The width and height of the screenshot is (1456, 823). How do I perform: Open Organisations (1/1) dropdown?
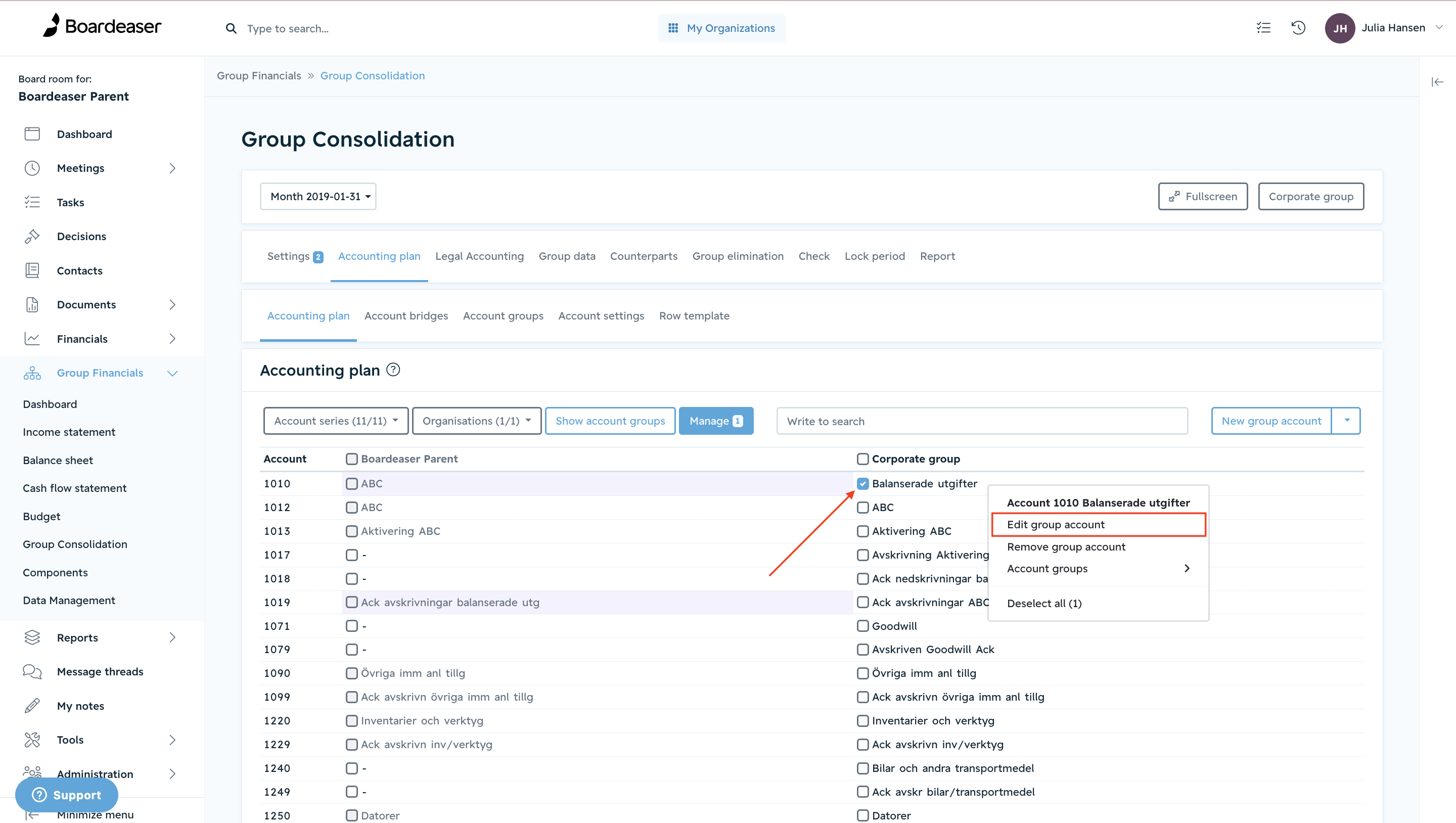tap(476, 421)
